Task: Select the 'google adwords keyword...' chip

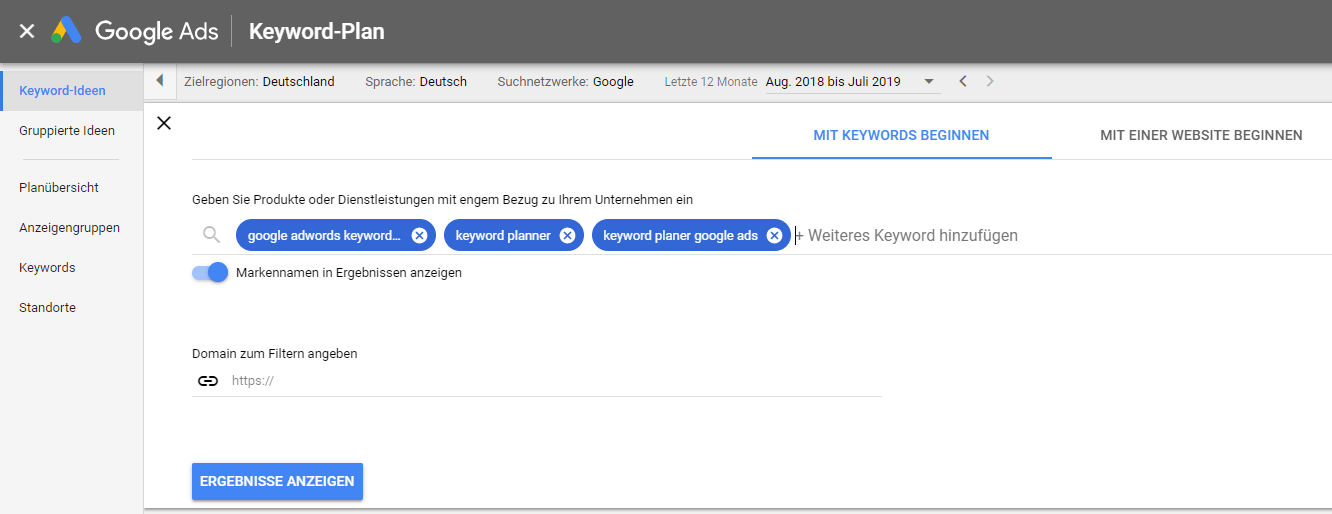Action: click(324, 235)
